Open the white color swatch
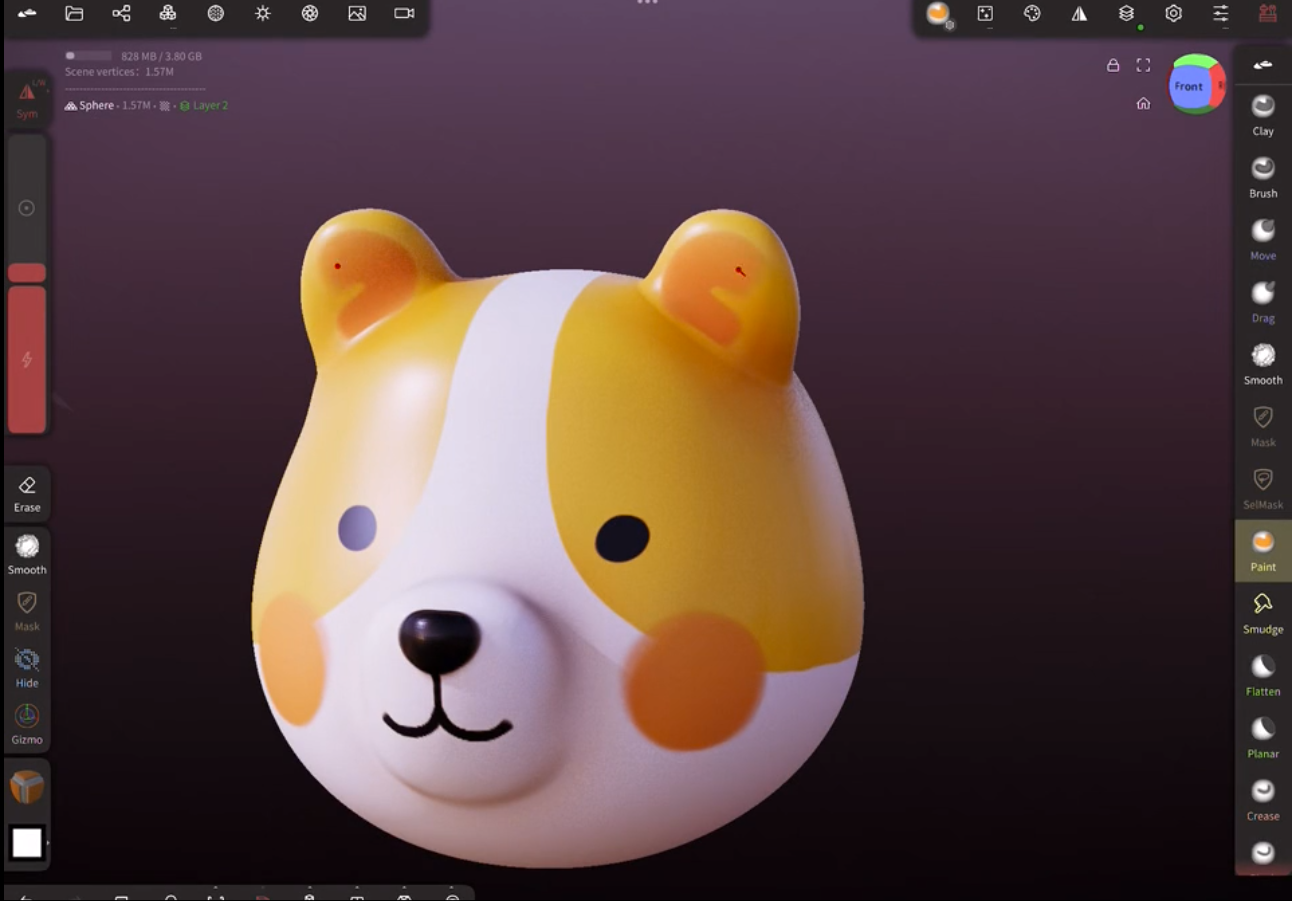Viewport: 1292px width, 901px height. pos(27,843)
